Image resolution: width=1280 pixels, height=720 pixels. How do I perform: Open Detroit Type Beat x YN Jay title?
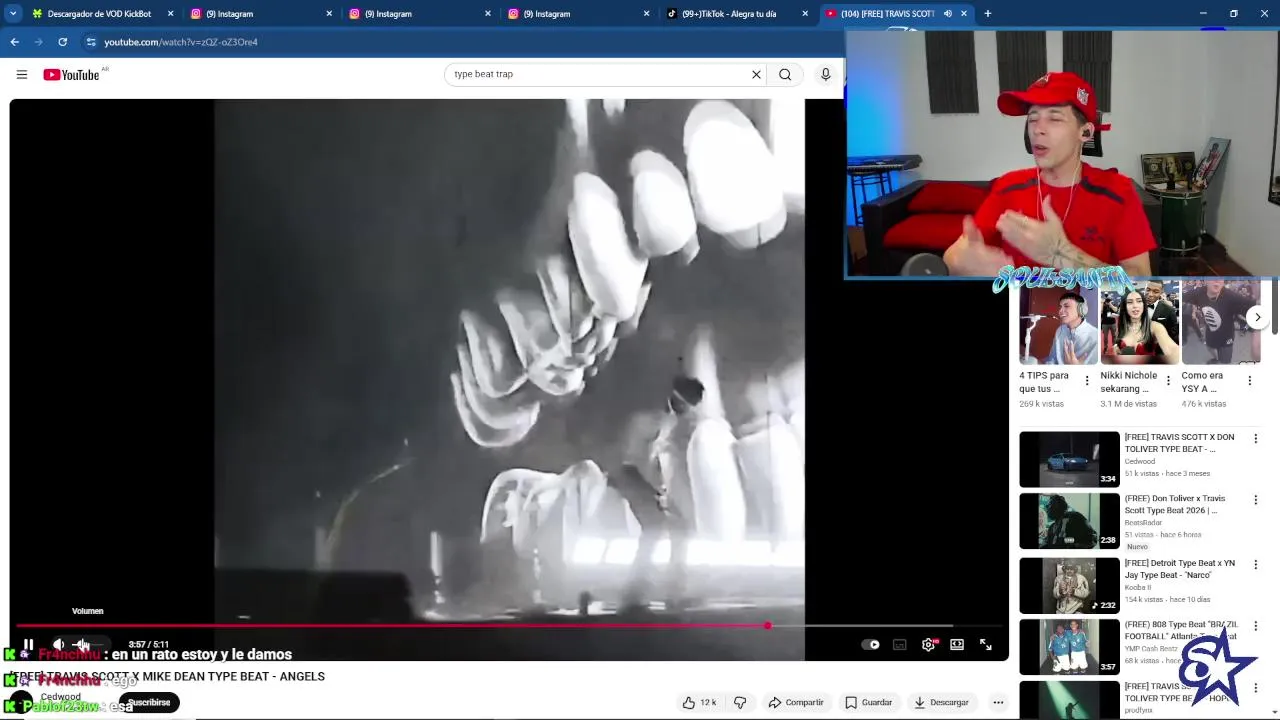tap(1179, 569)
